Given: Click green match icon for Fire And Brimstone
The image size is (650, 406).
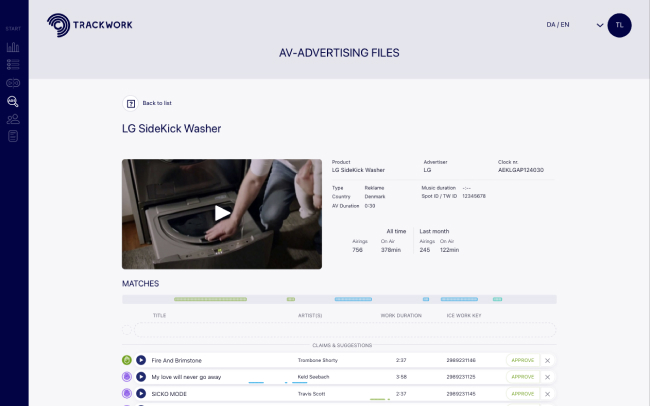Looking at the screenshot, I should click(x=127, y=360).
